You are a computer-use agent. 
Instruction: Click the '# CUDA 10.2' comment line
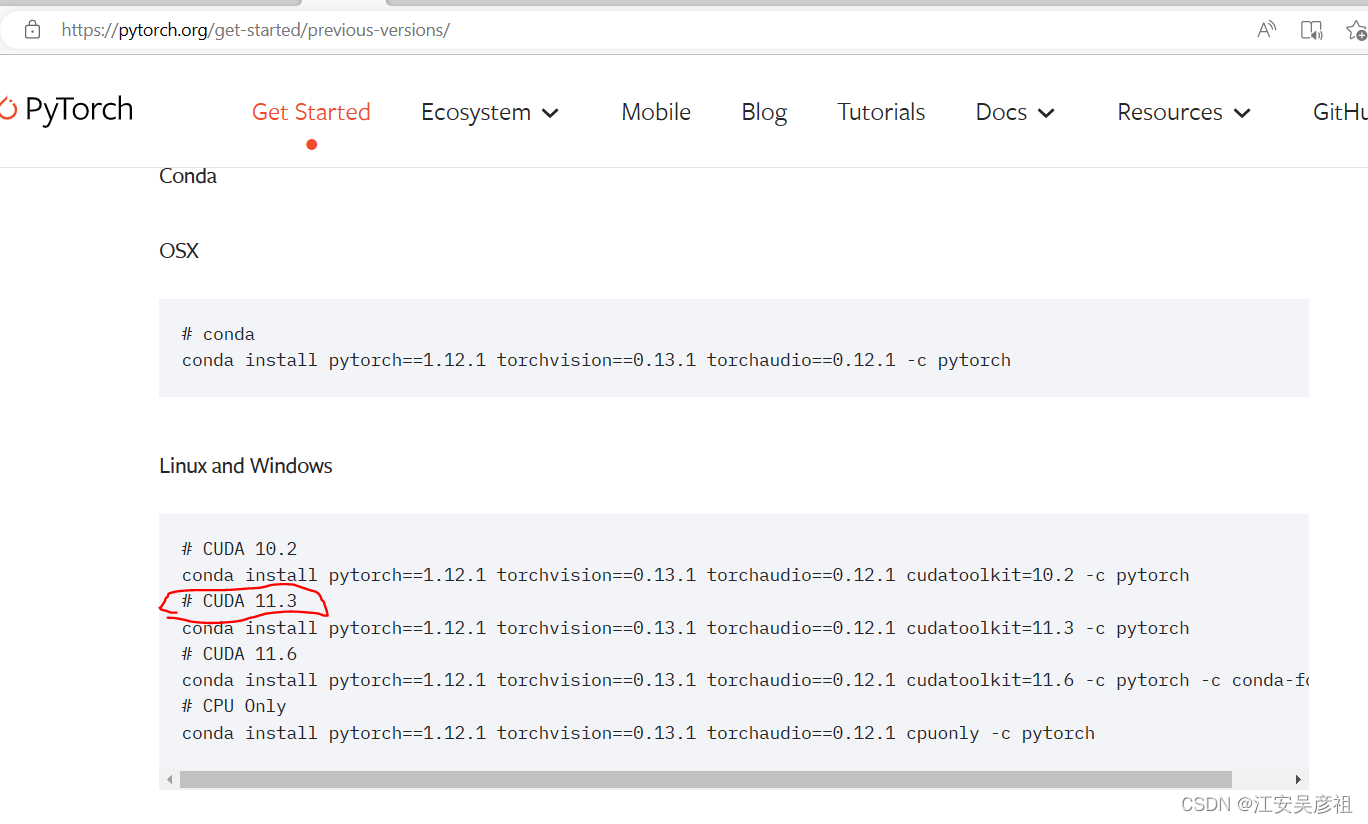(240, 549)
